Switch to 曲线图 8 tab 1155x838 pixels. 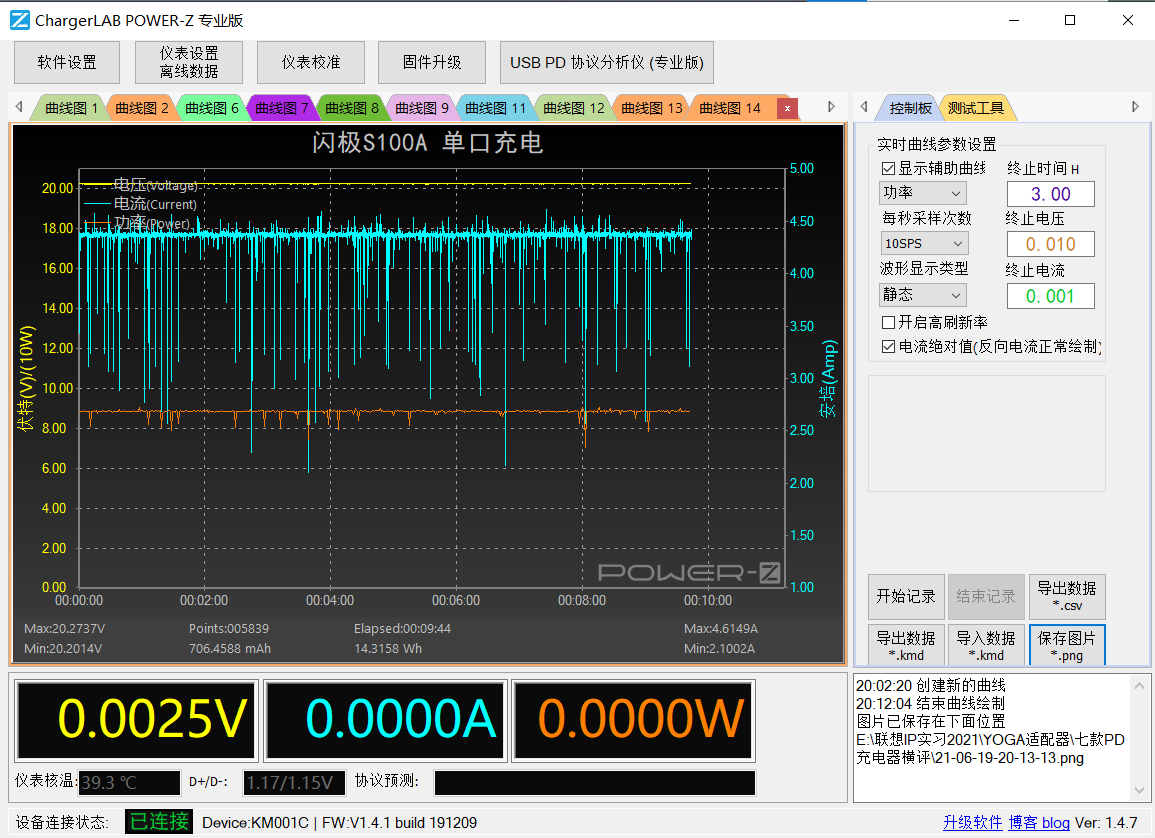pos(351,108)
